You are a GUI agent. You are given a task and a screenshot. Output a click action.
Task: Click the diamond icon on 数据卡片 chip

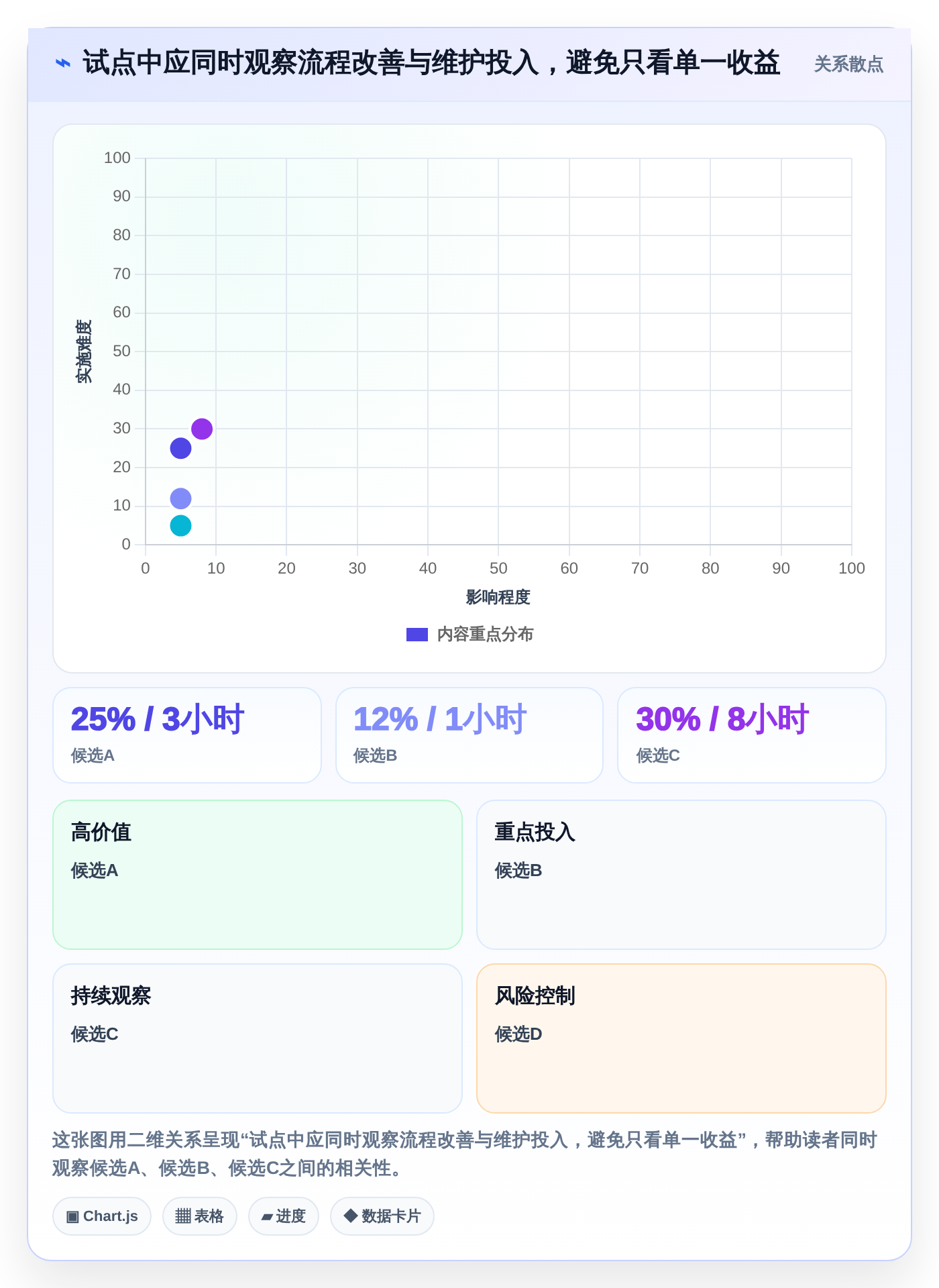click(x=350, y=1216)
